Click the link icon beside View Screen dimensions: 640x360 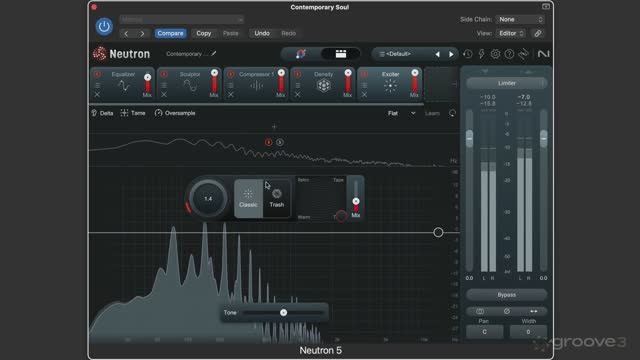click(538, 33)
